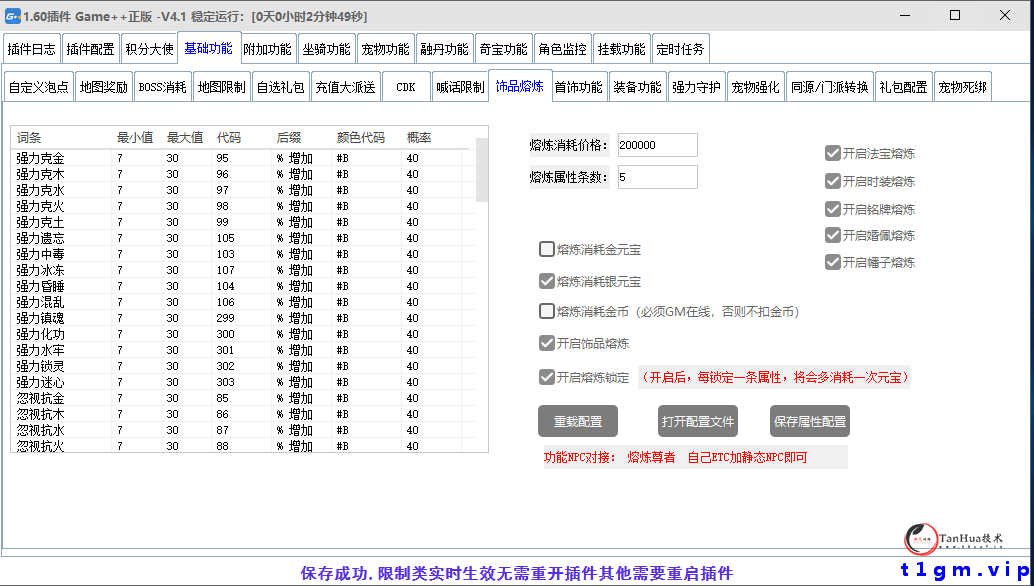Uncheck 开启幡子熔炼 option
1034x586 pixels.
coord(833,262)
